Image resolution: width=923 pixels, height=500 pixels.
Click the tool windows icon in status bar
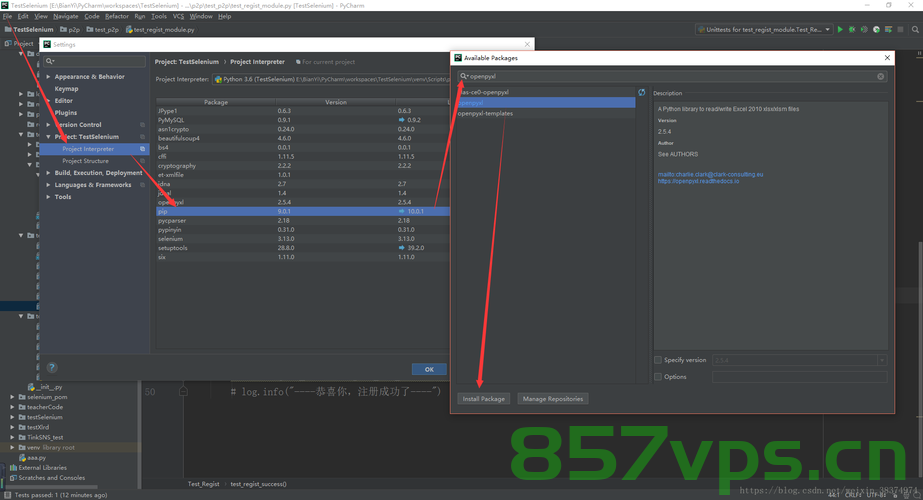tap(8, 495)
